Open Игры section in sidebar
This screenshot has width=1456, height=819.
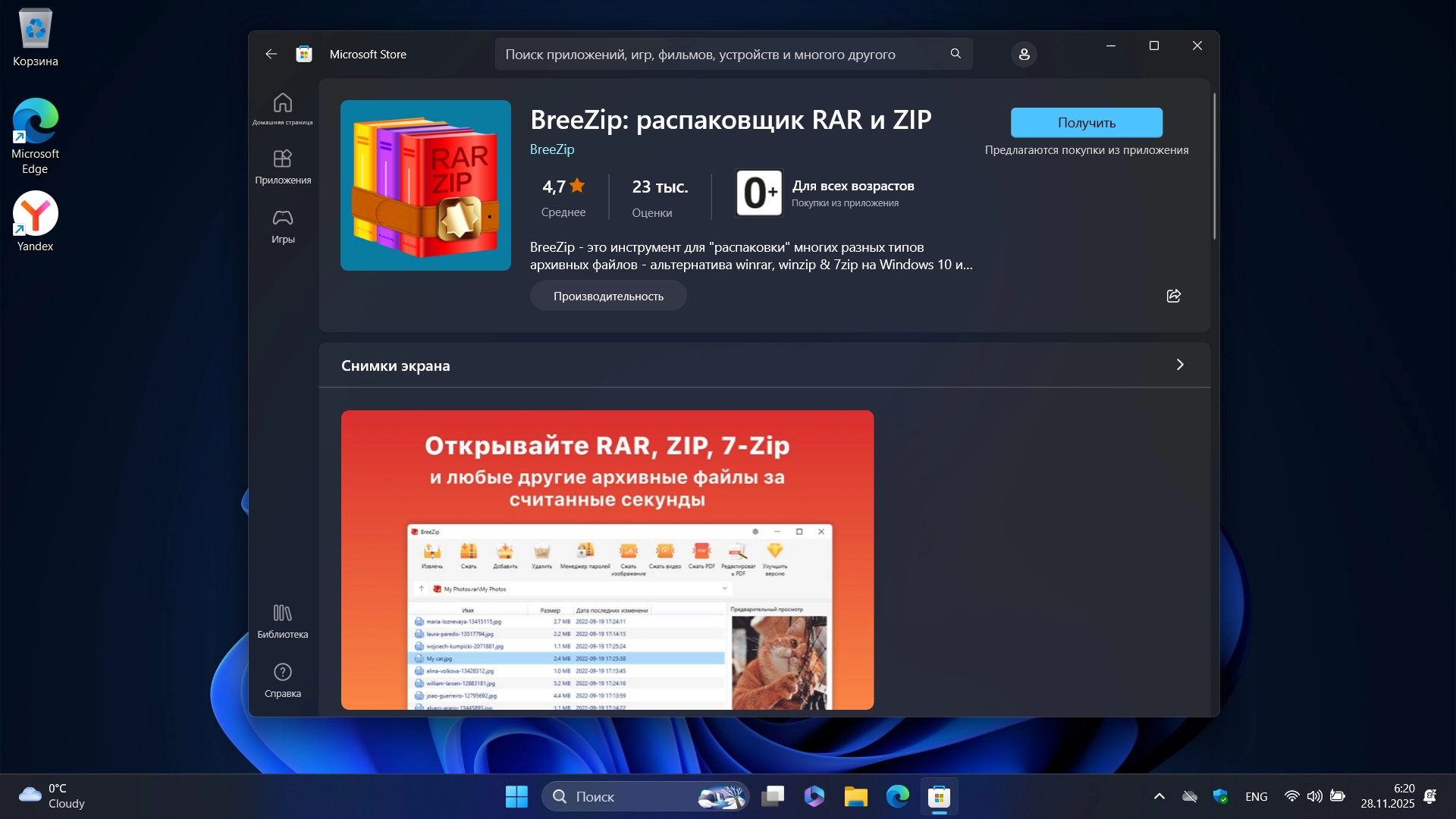click(x=282, y=226)
